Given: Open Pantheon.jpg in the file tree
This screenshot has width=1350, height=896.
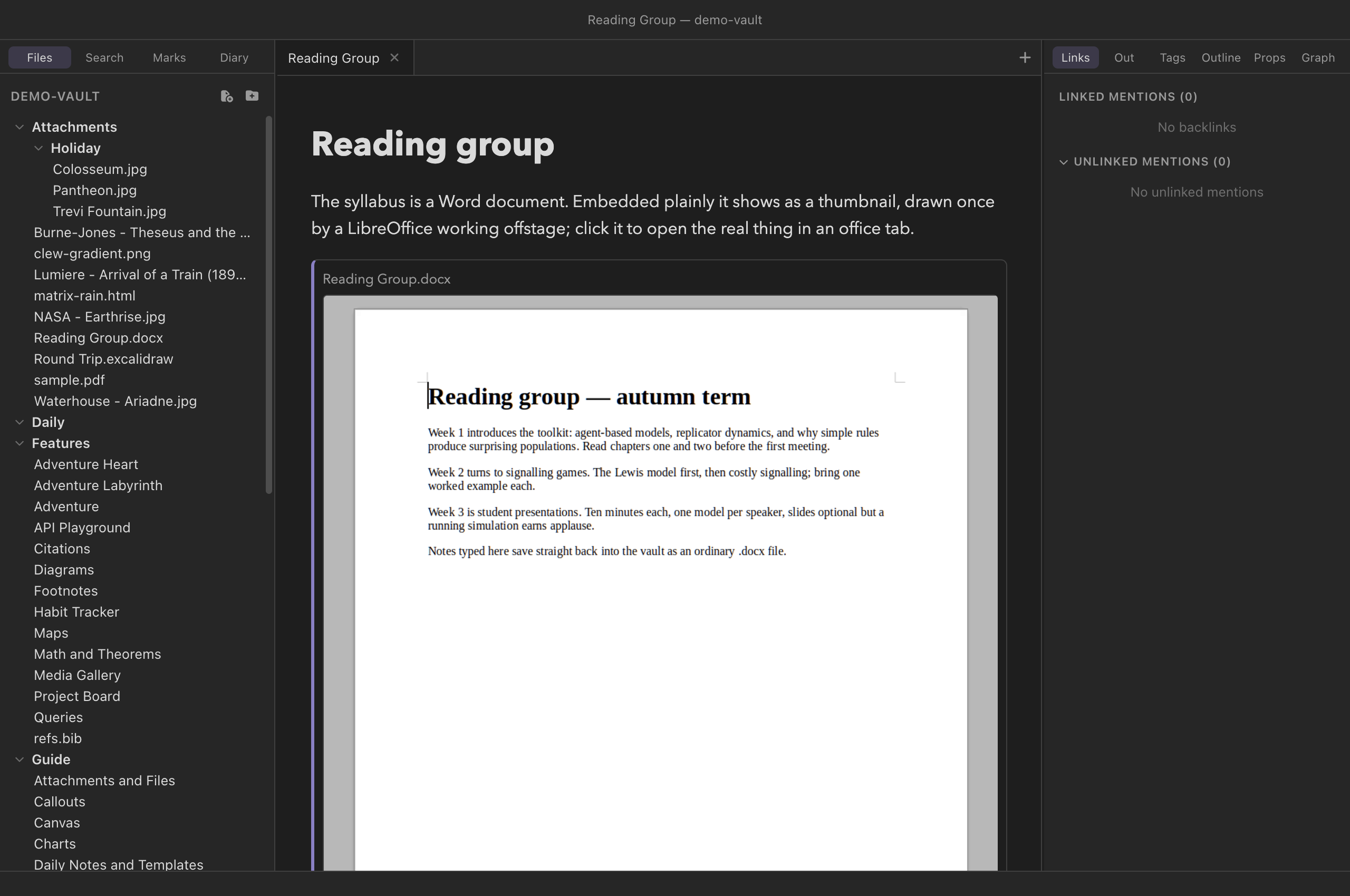Looking at the screenshot, I should click(95, 190).
